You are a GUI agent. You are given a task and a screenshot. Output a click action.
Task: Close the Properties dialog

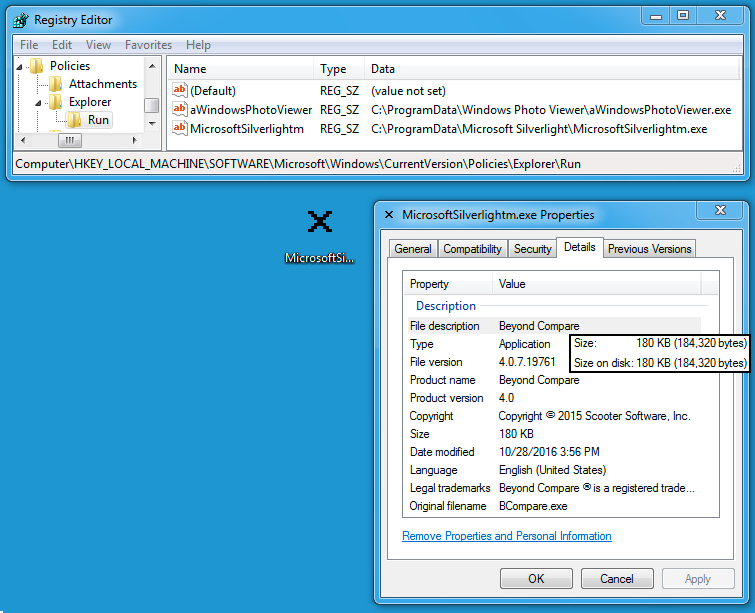coord(720,210)
